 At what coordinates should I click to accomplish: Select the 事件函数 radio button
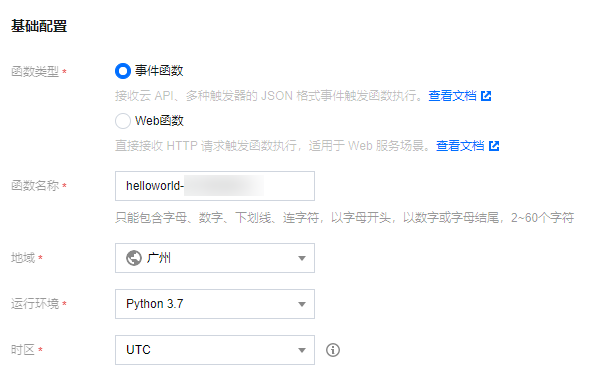[x=123, y=71]
